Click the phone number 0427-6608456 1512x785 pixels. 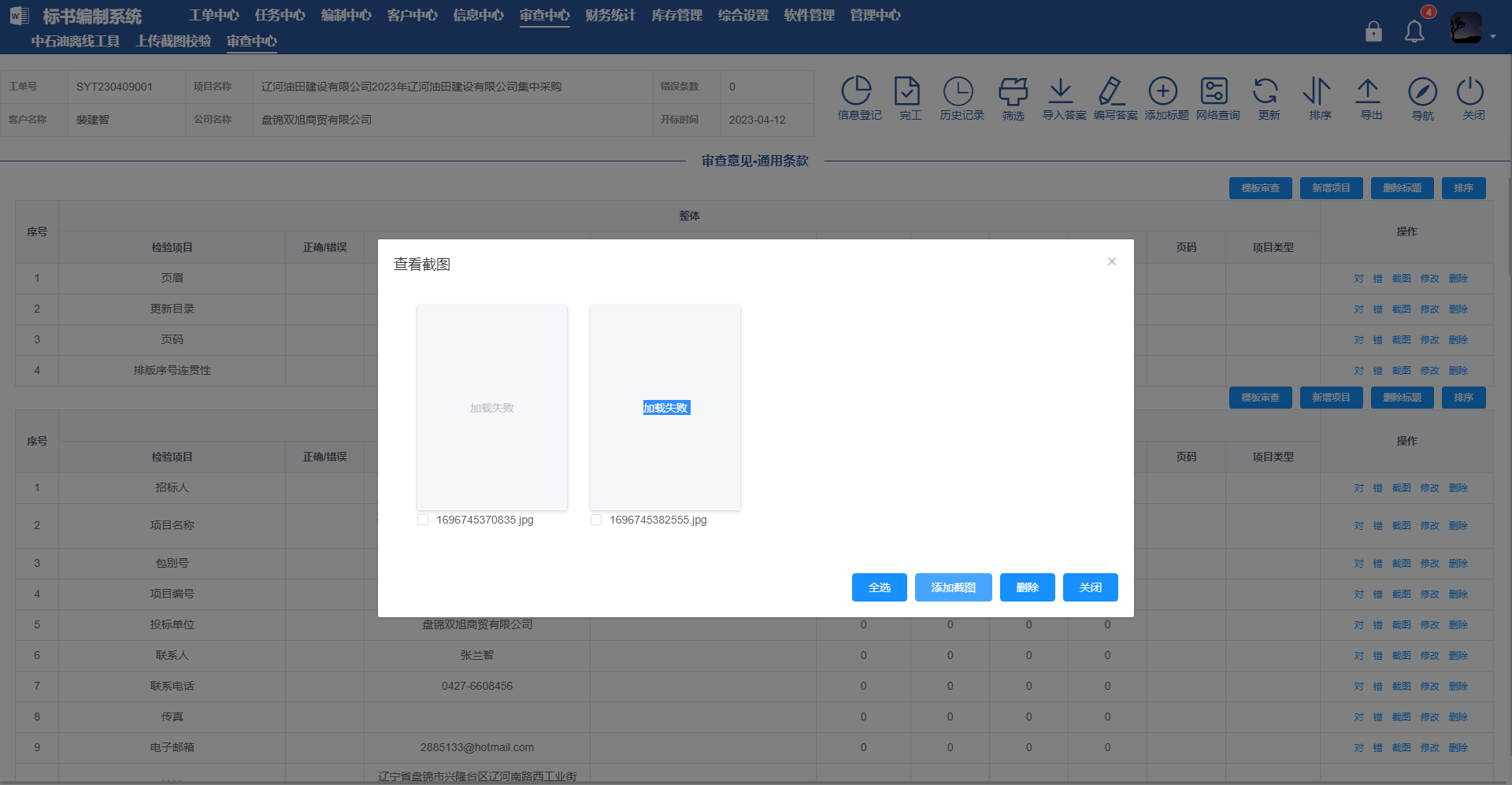[477, 686]
